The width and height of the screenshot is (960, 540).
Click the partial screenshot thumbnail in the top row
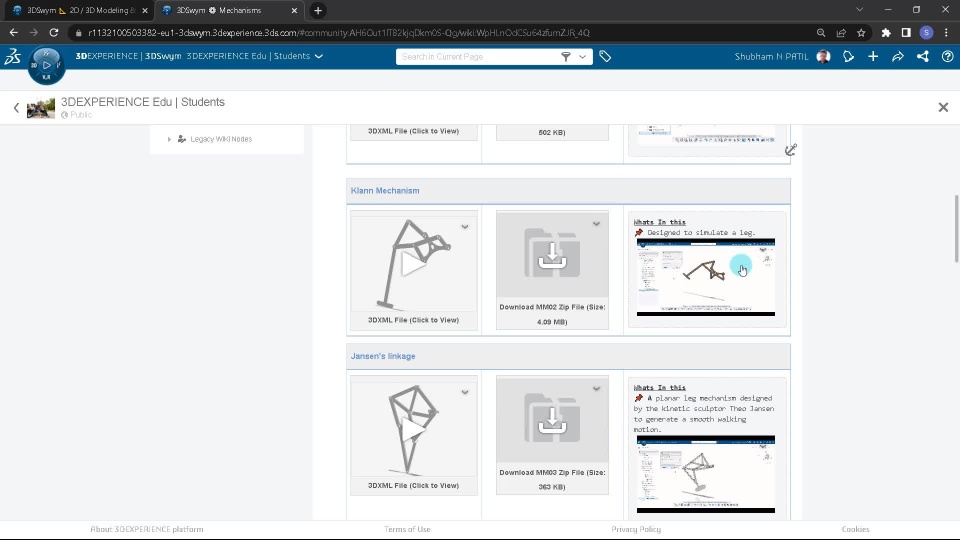pos(705,135)
